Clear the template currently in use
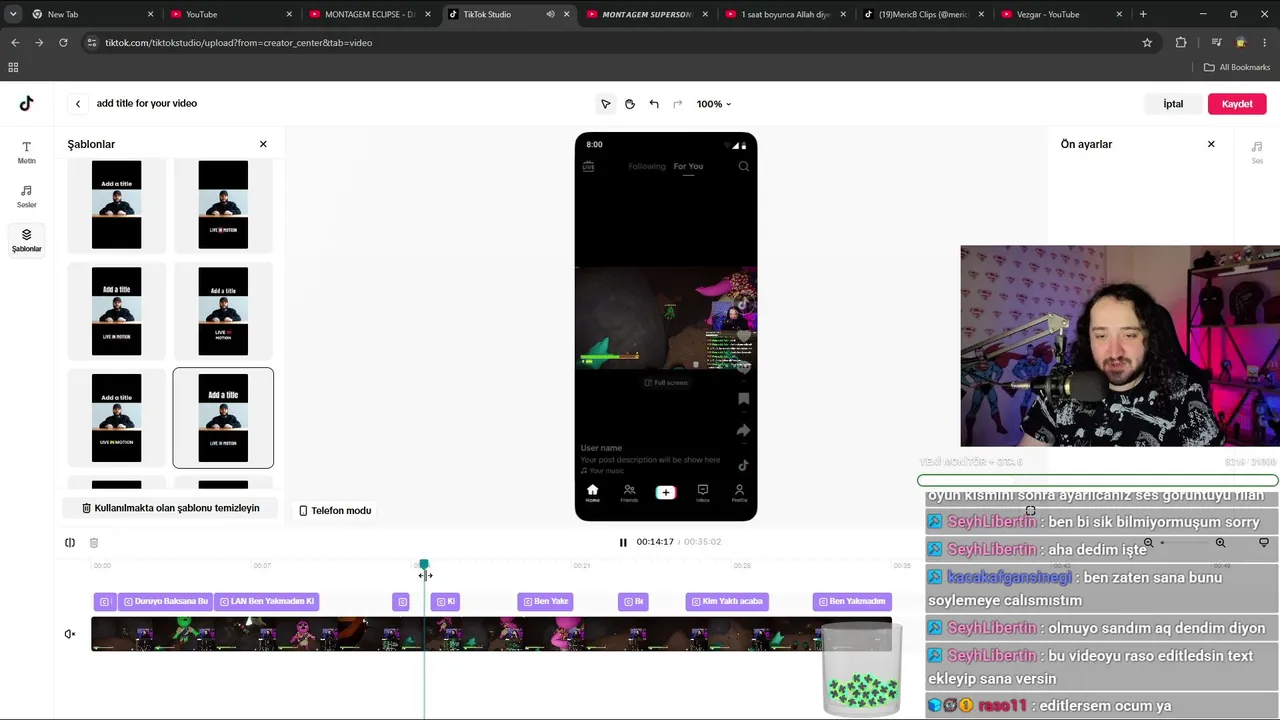 [x=170, y=508]
